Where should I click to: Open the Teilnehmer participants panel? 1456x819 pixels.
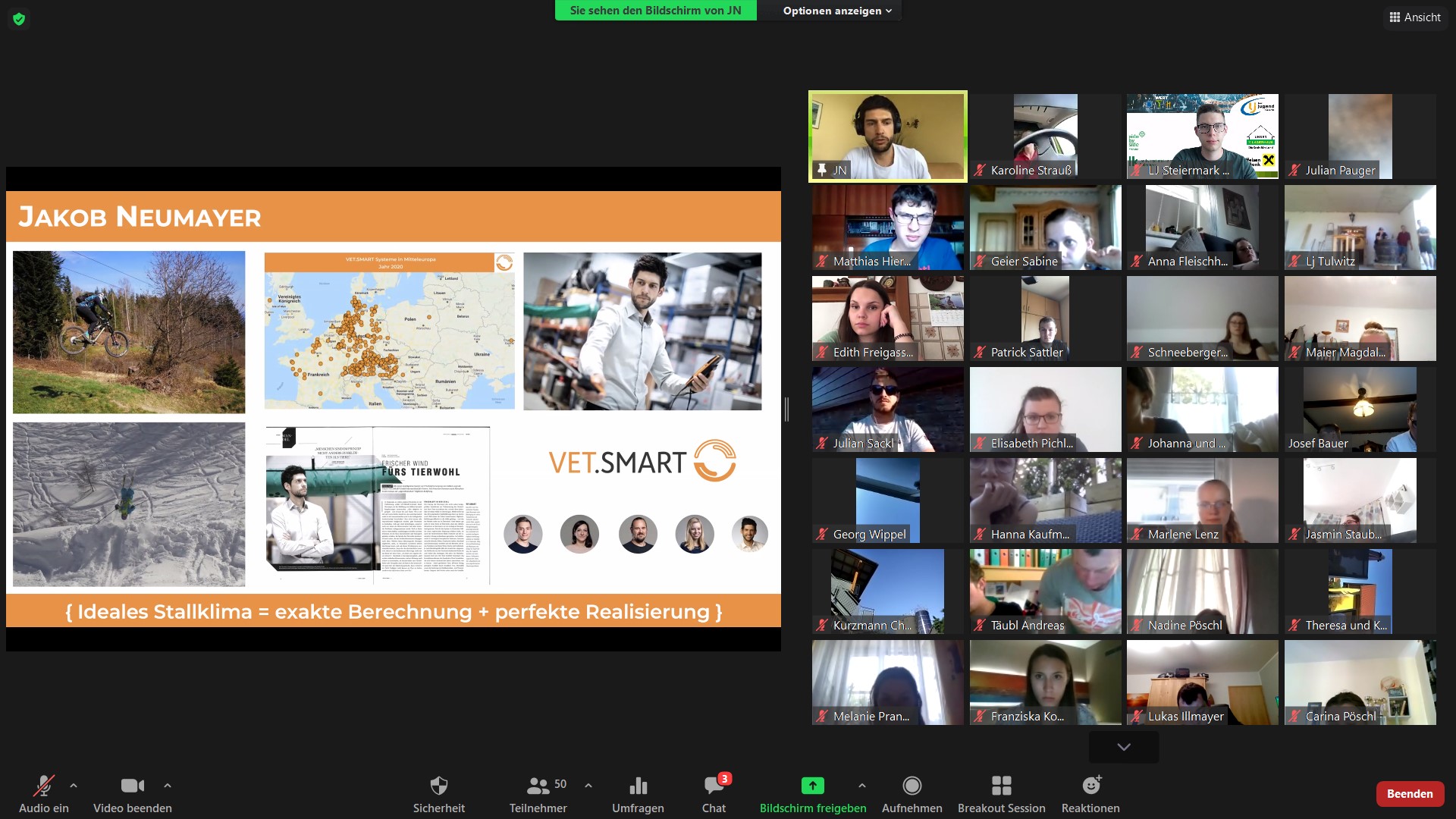coord(538,786)
